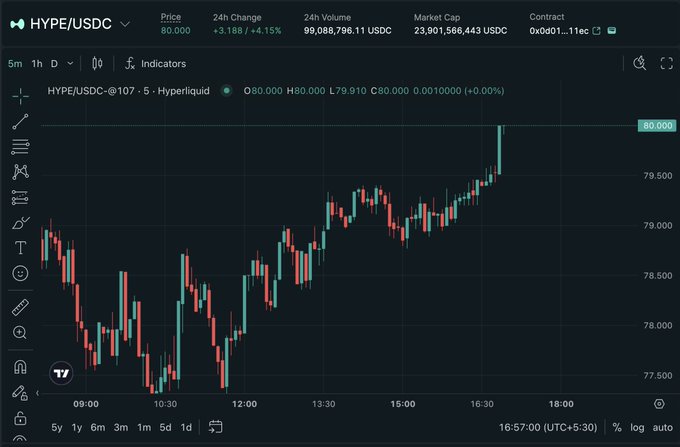
Task: Click the 78.000 price axis label
Action: [x=657, y=326]
